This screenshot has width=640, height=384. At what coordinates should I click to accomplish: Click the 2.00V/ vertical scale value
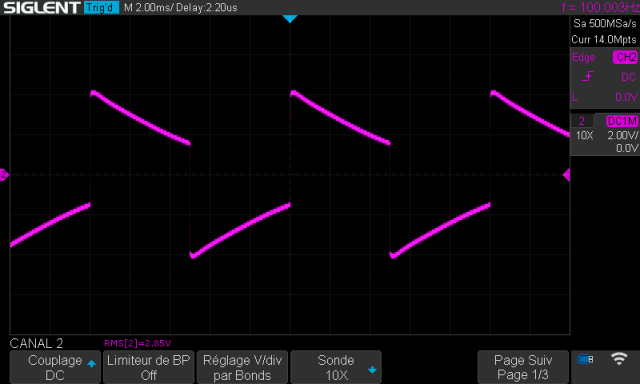coord(622,135)
